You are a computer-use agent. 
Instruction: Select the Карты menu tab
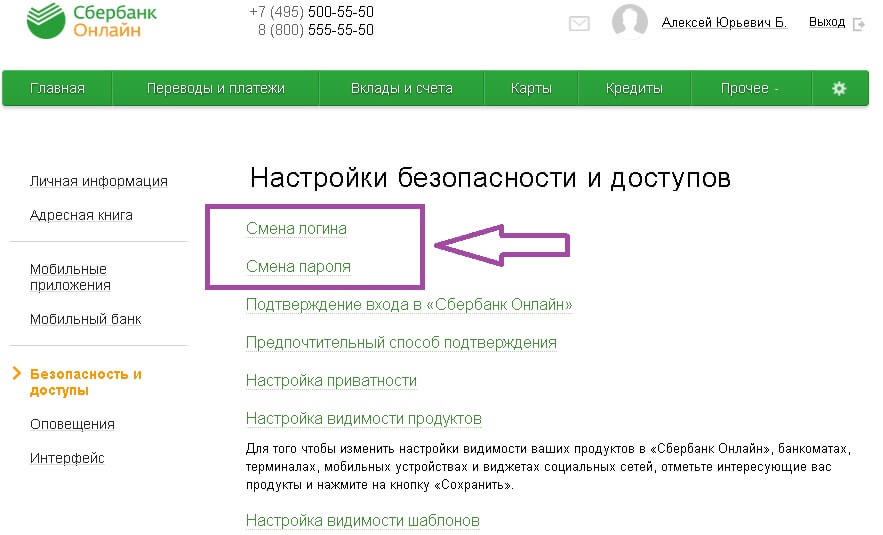pos(531,88)
